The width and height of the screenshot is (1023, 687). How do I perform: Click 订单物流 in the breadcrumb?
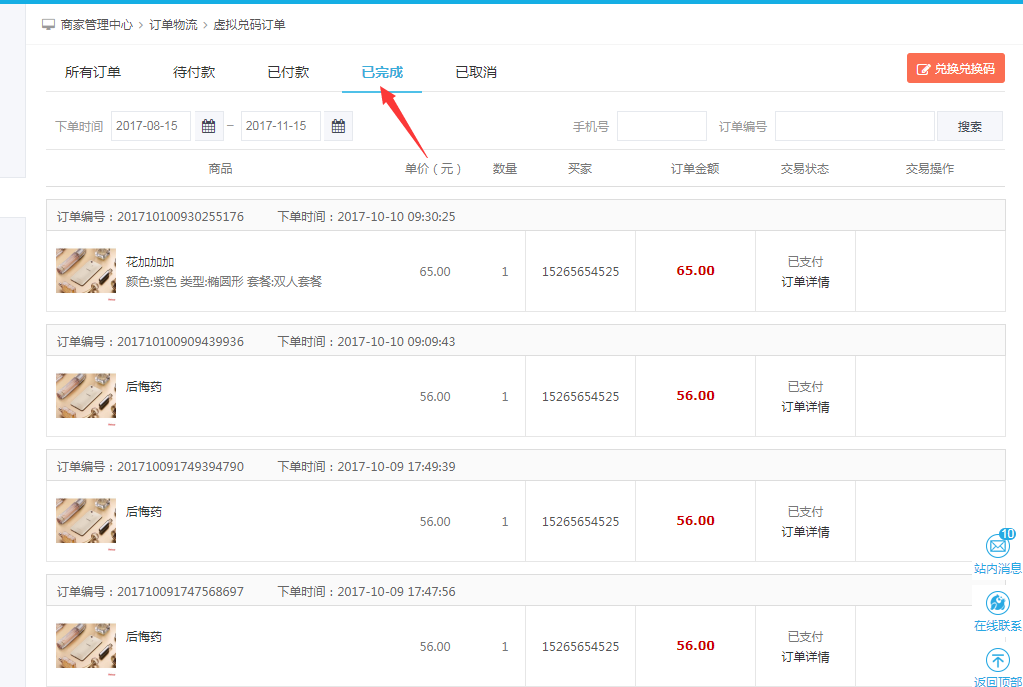pyautogui.click(x=173, y=24)
